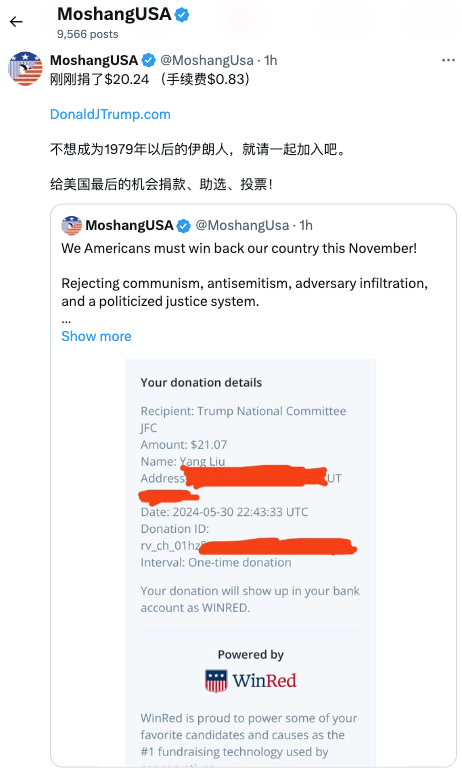Click verified badge in the quoted post
This screenshot has width=462, height=773.
click(183, 226)
